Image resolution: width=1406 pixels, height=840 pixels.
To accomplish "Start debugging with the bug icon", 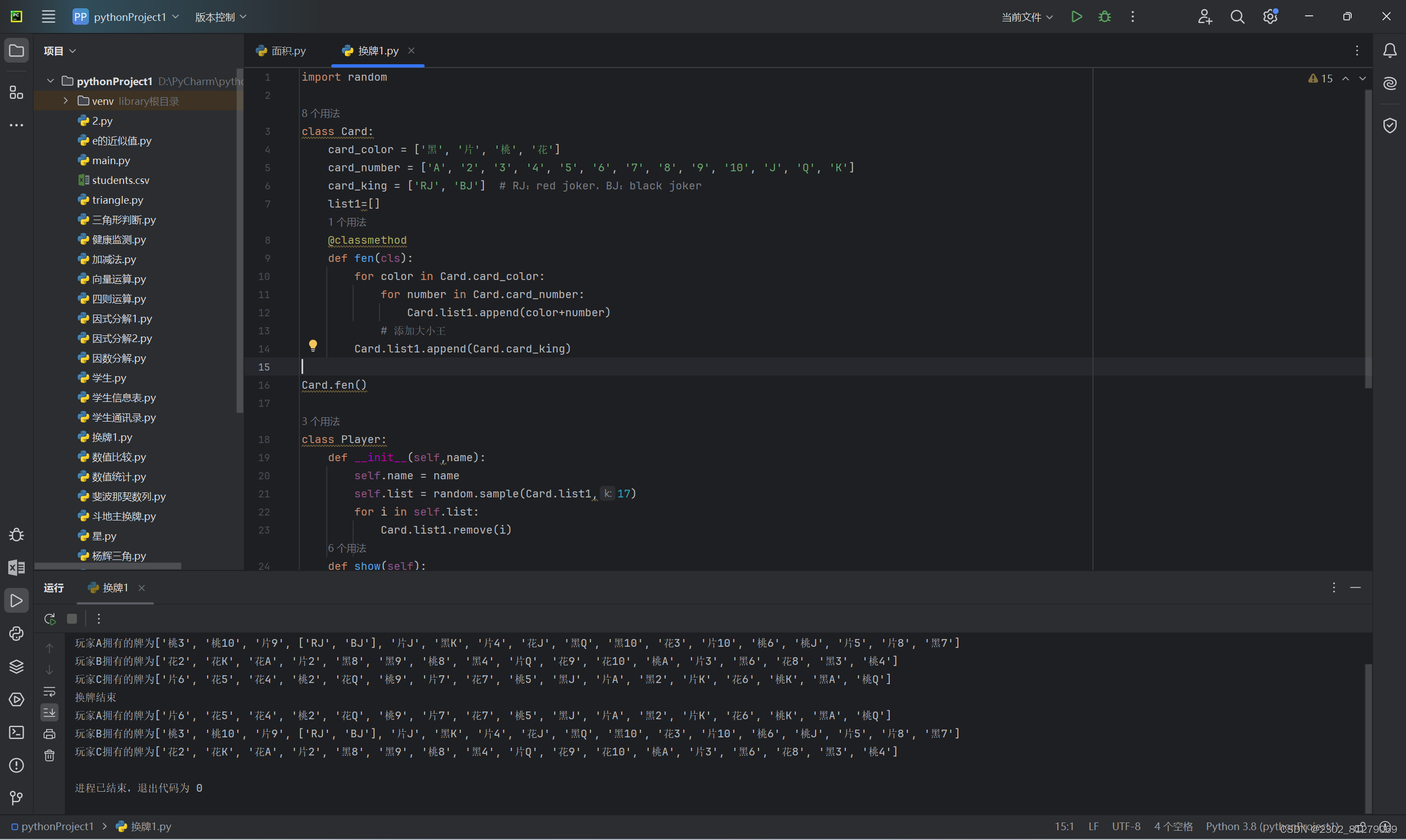I will [x=1104, y=17].
